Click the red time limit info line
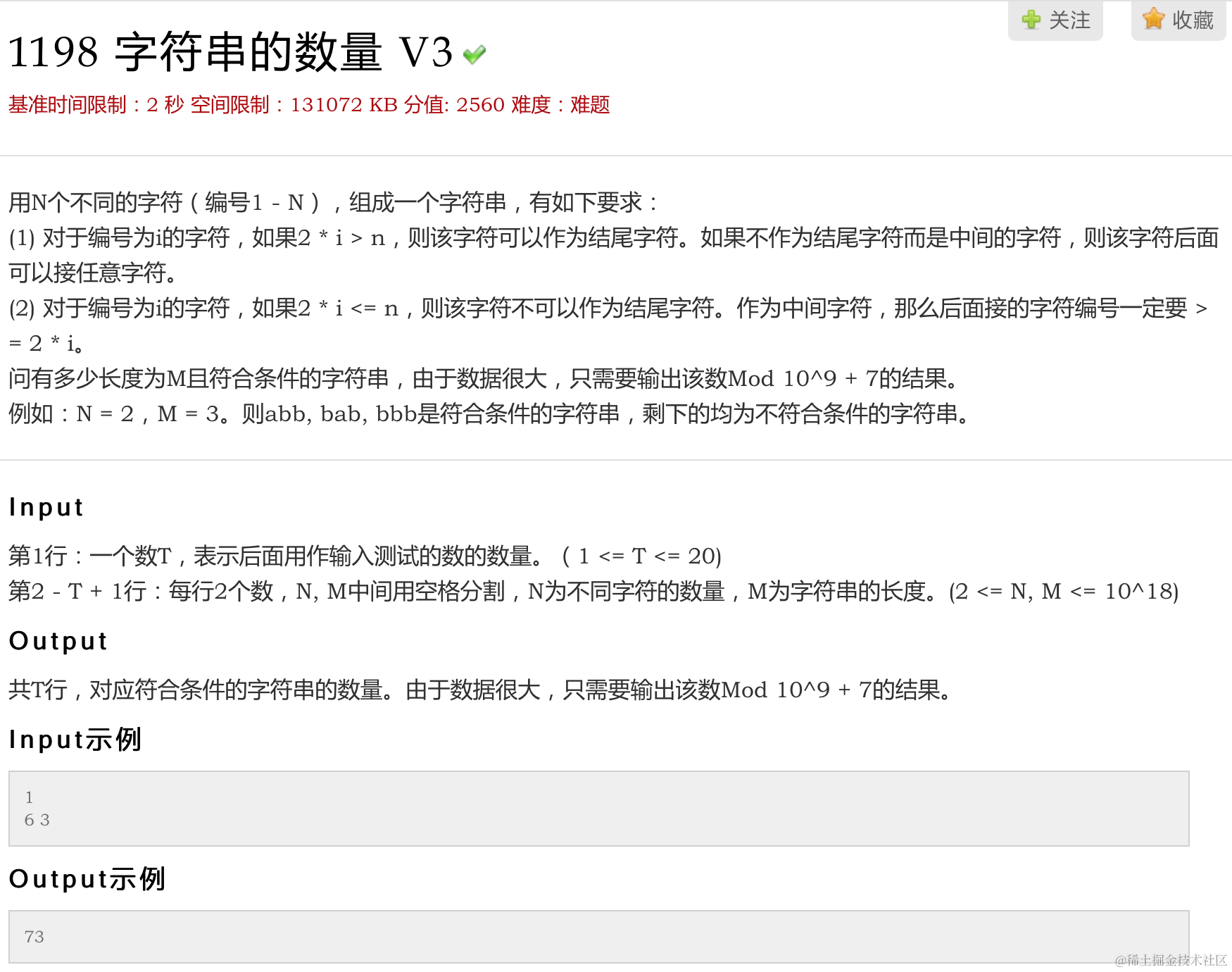This screenshot has height=972, width=1232. (x=309, y=105)
